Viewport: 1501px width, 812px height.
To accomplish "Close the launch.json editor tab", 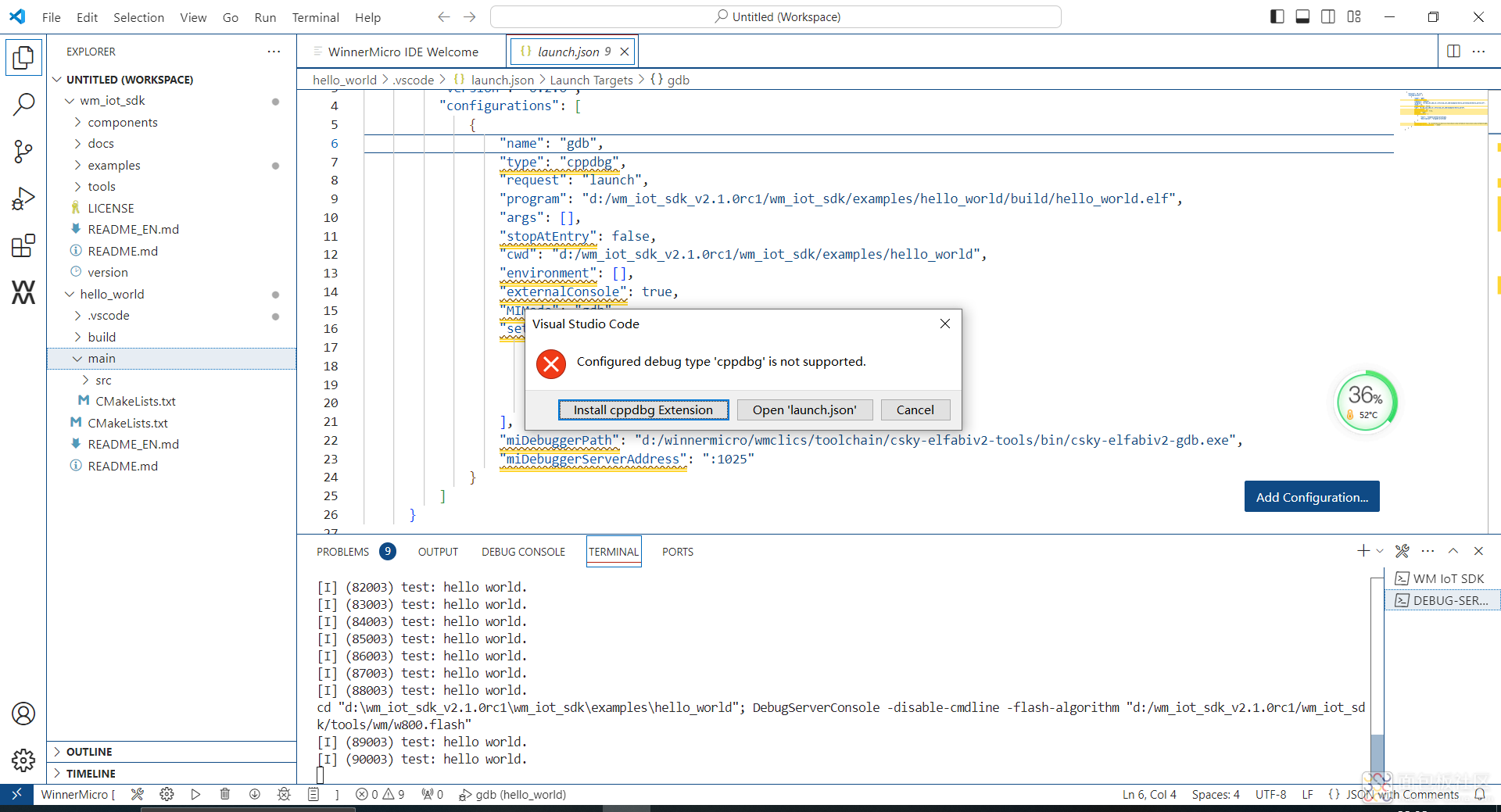I will pos(625,52).
